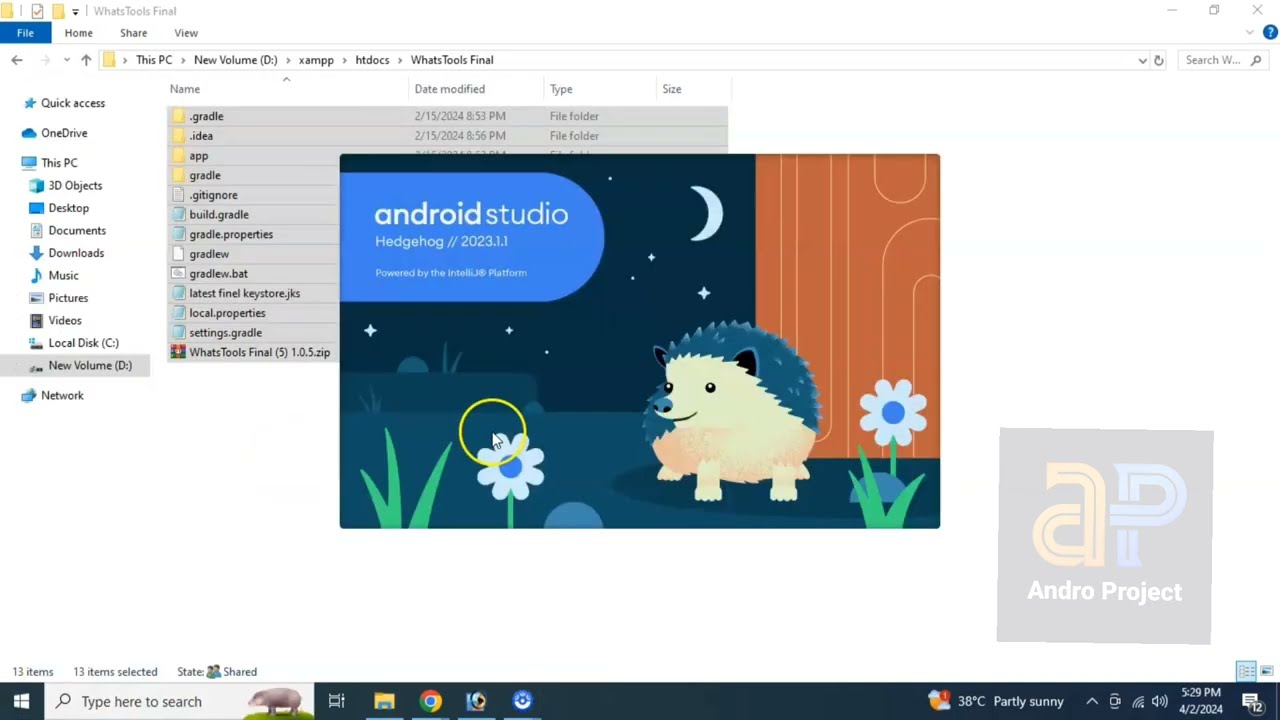This screenshot has width=1280, height=720.
Task: Select latest finel keystore.jks file
Action: [244, 293]
